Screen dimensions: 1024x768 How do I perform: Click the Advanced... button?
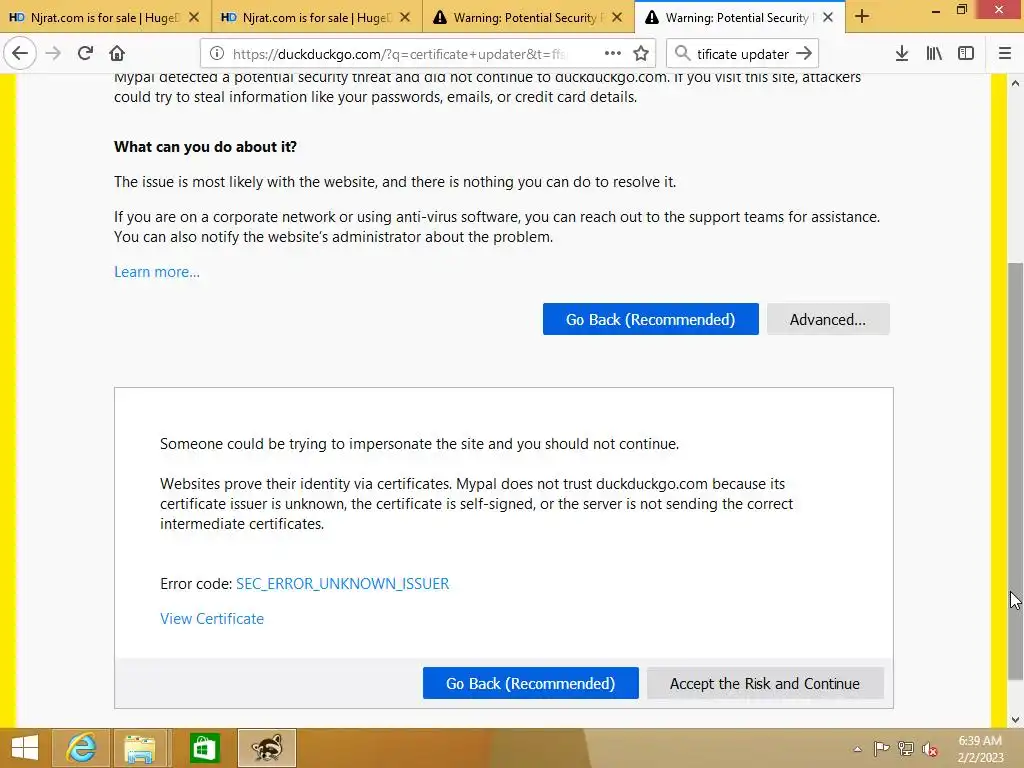point(827,319)
